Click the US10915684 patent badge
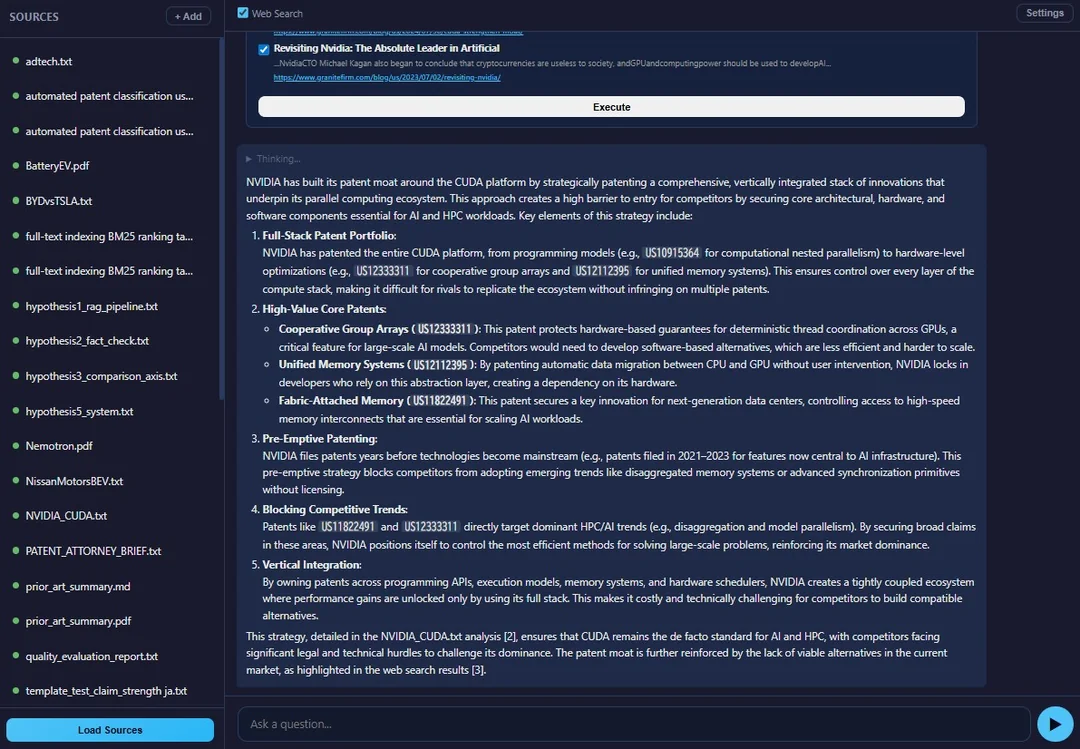1080x749 pixels. click(x=672, y=251)
